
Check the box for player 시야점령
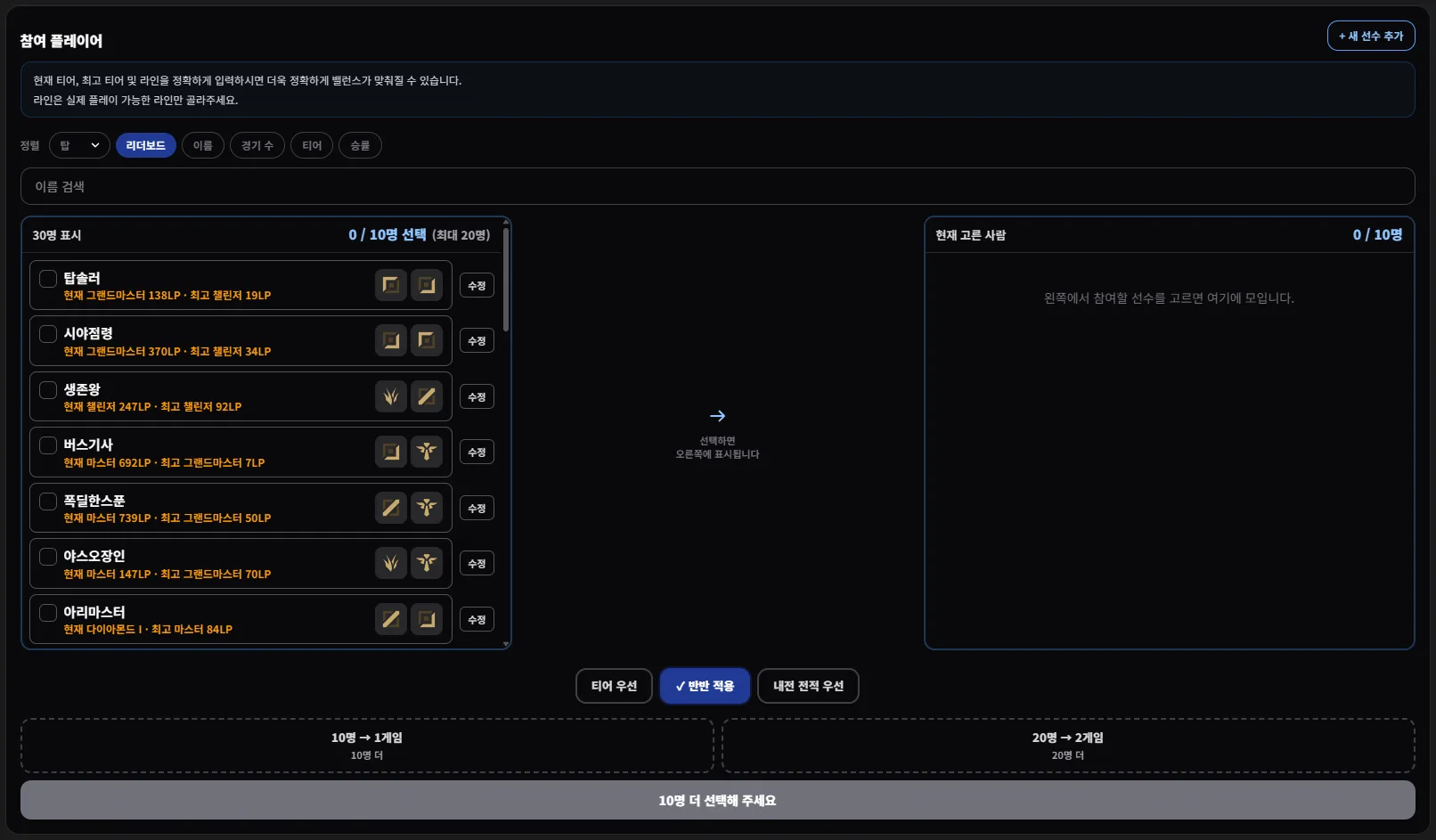48,334
